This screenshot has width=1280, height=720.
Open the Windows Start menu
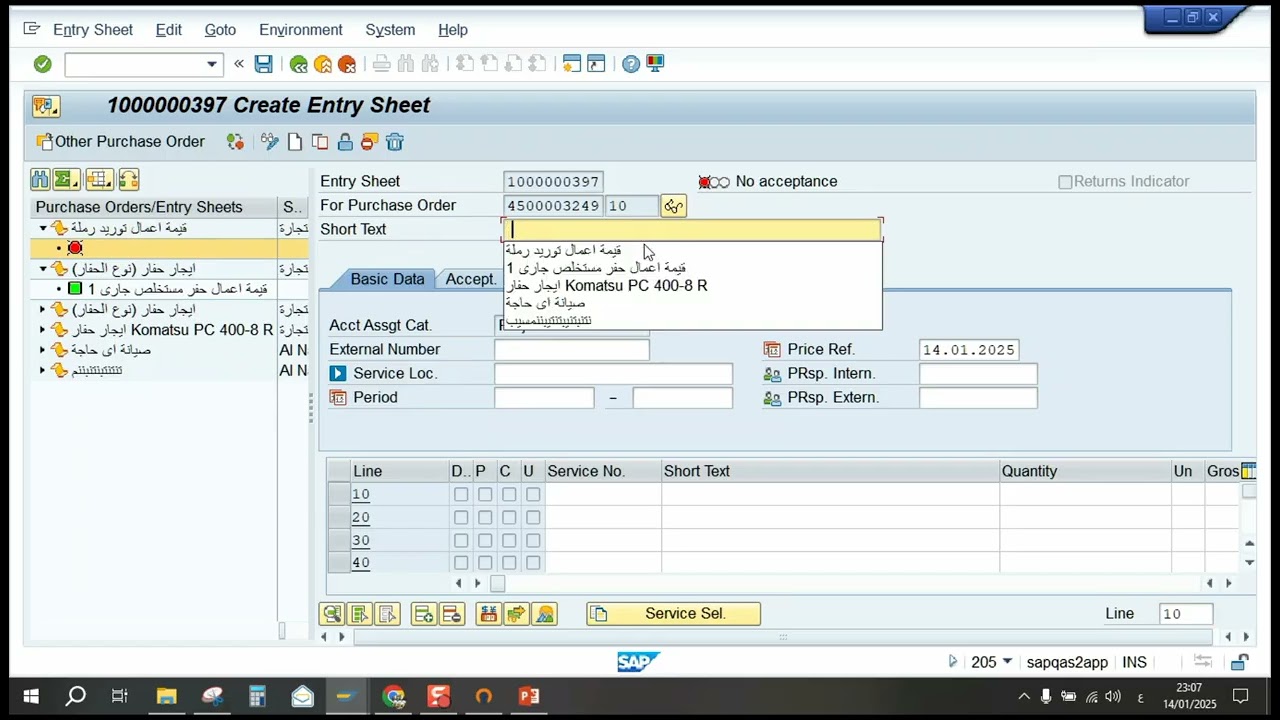(30, 696)
